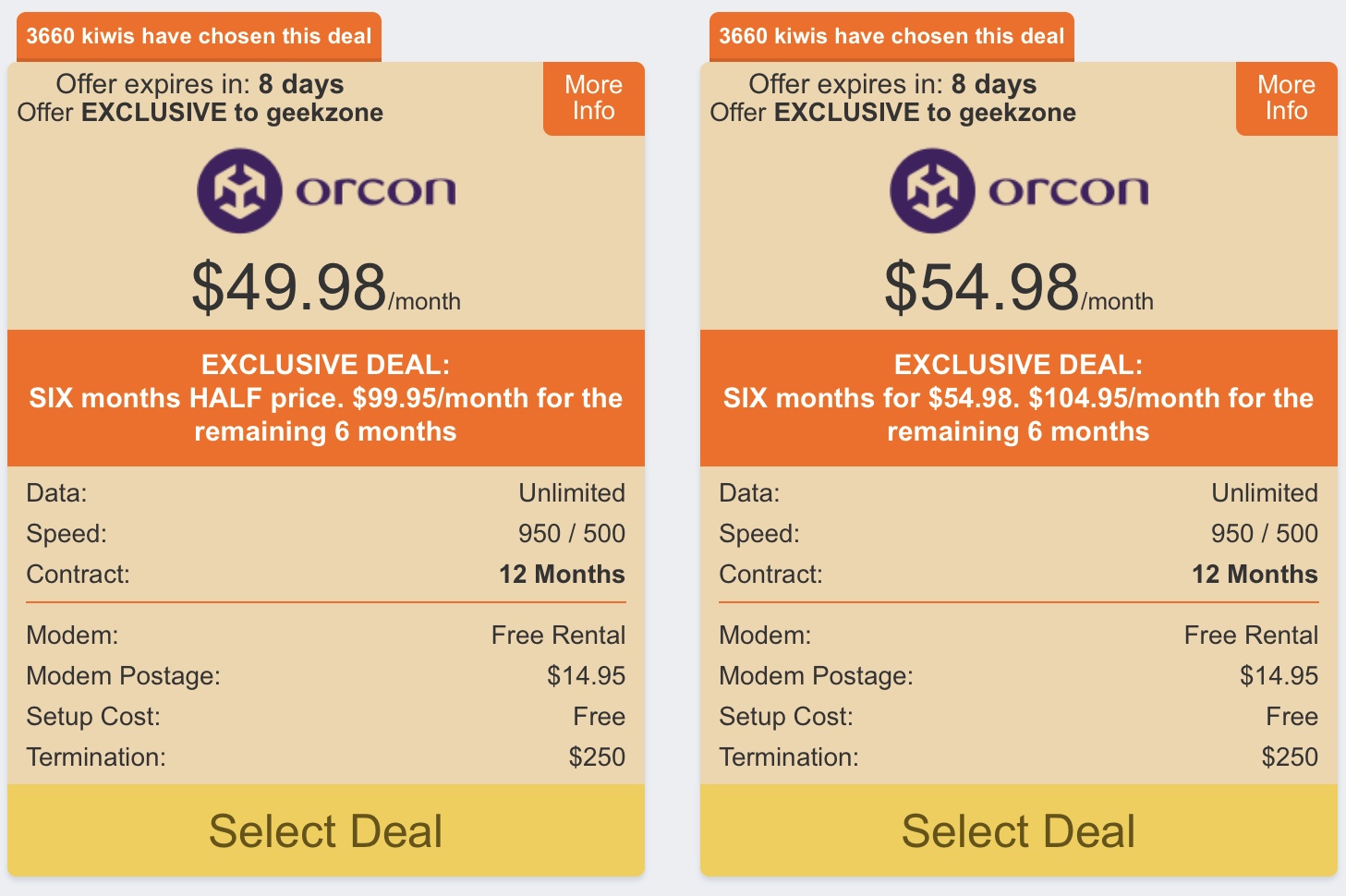Click the '12 Months' contract value in left card
Screen dimensions: 1346x896
562,574
